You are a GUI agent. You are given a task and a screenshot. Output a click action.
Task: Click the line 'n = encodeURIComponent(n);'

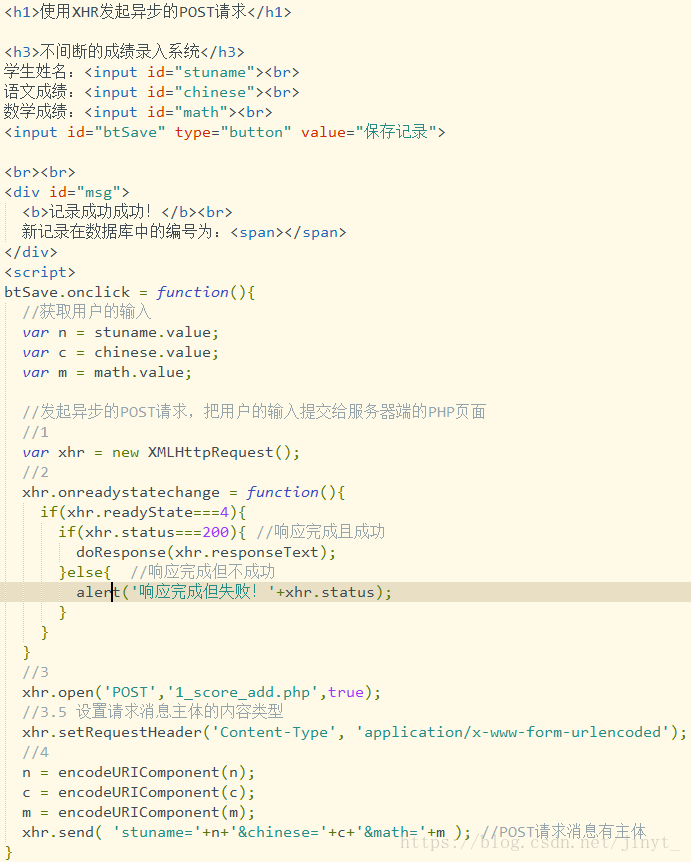[139, 772]
